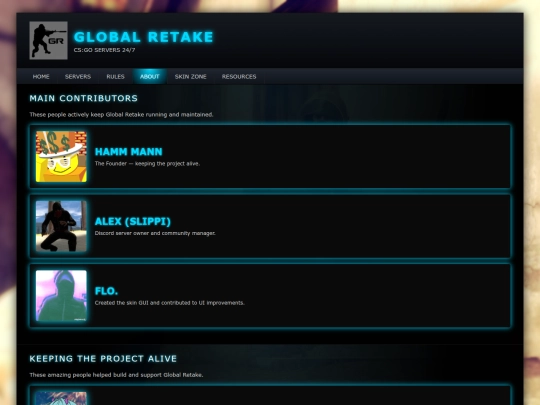This screenshot has width=540, height=405.
Task: Open the Rules page
Action: click(115, 76)
